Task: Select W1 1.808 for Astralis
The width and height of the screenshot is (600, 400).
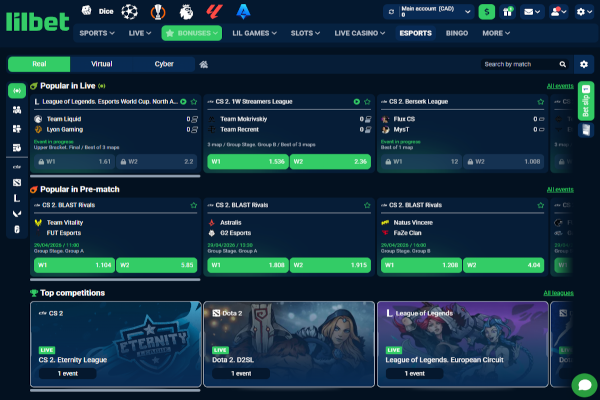Action: point(248,265)
